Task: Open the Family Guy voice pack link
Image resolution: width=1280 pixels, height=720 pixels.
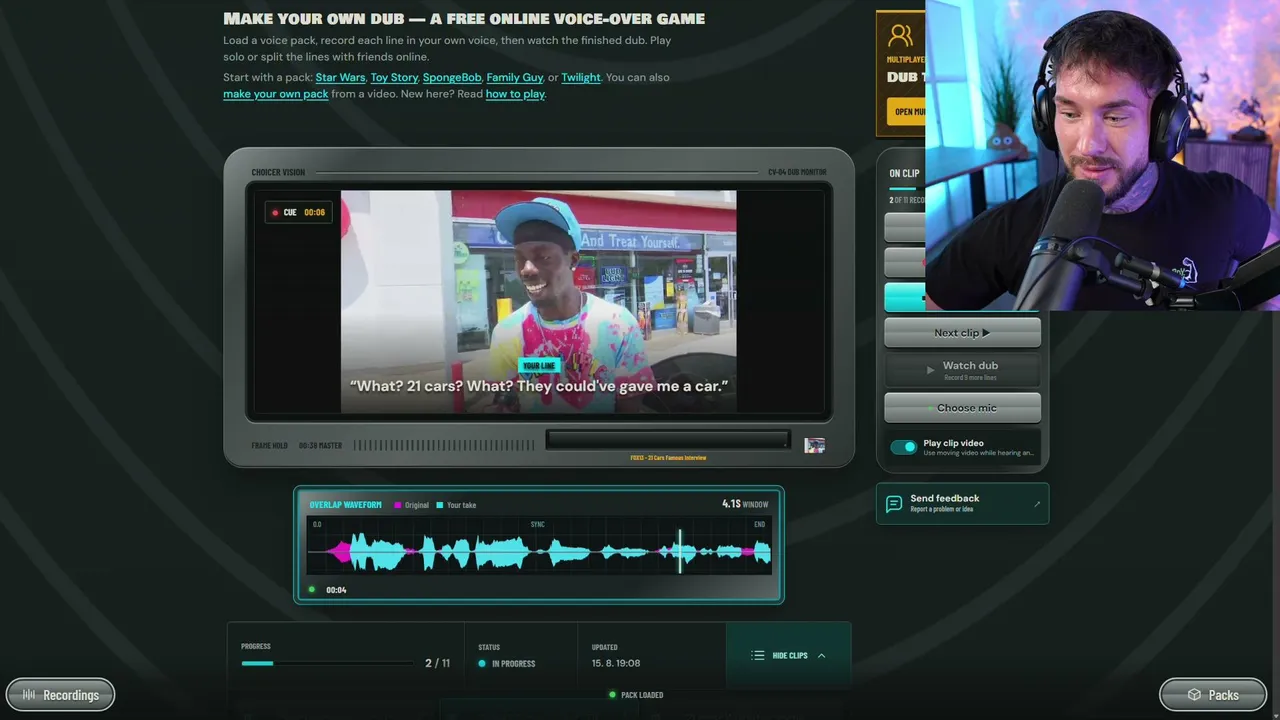Action: pos(515,77)
